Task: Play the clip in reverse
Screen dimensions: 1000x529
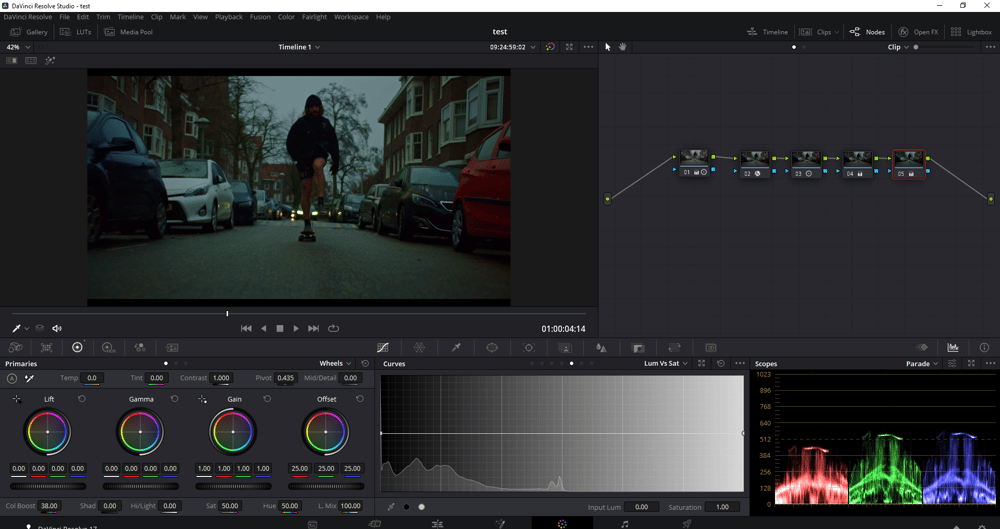Action: point(263,329)
